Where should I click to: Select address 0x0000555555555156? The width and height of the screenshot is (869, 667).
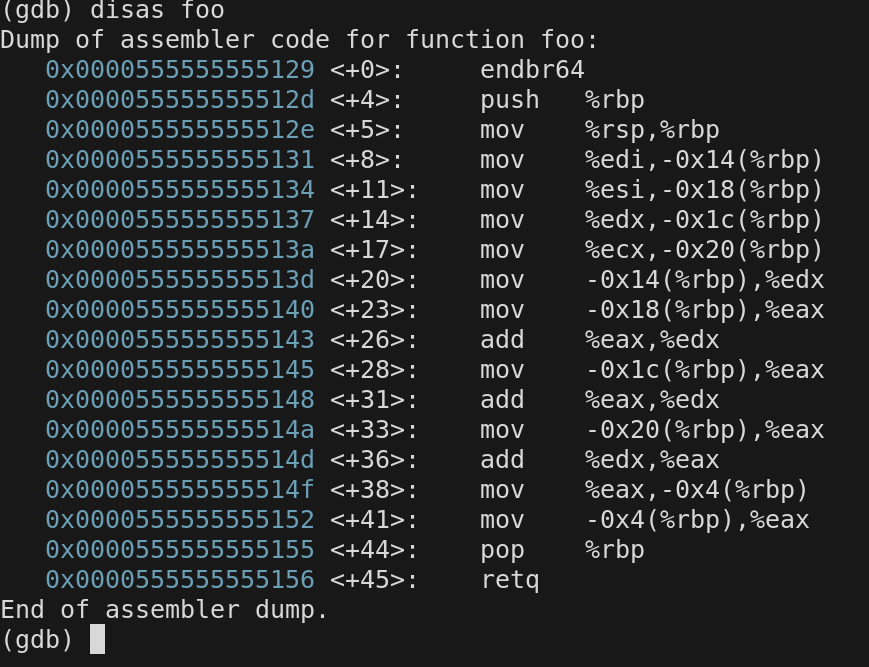tap(180, 580)
